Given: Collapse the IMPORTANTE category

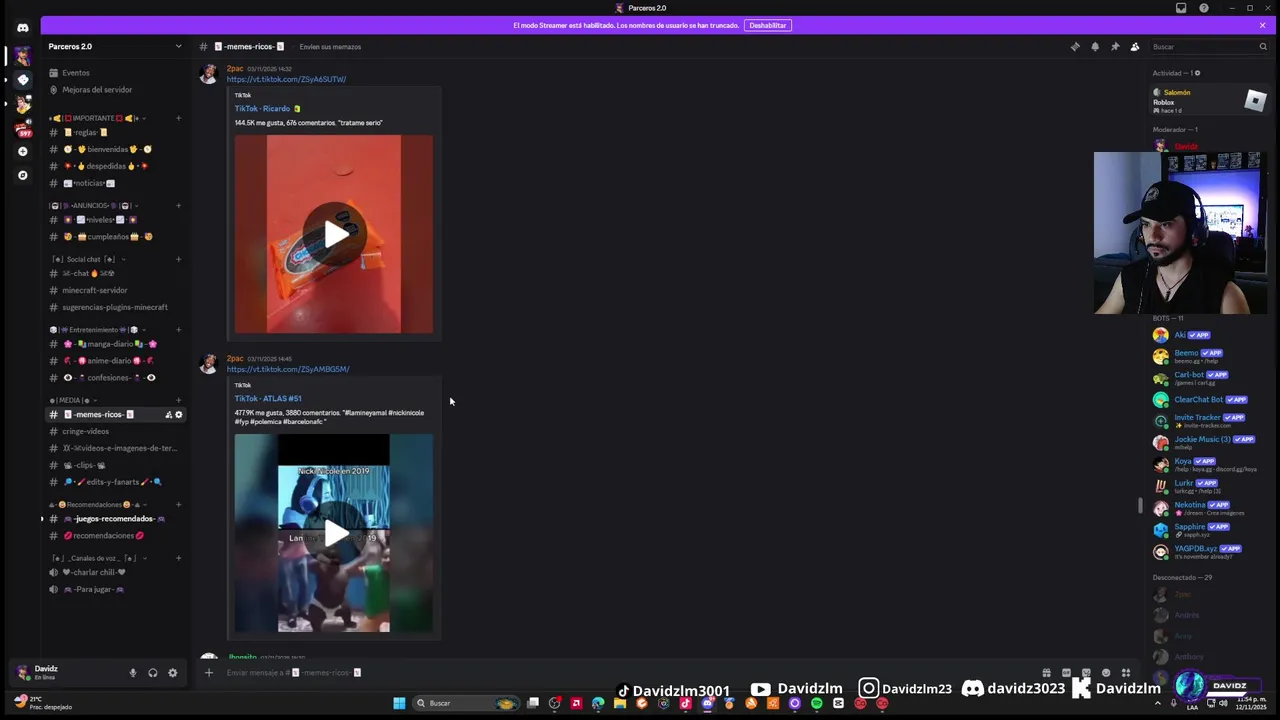Looking at the screenshot, I should [x=96, y=118].
